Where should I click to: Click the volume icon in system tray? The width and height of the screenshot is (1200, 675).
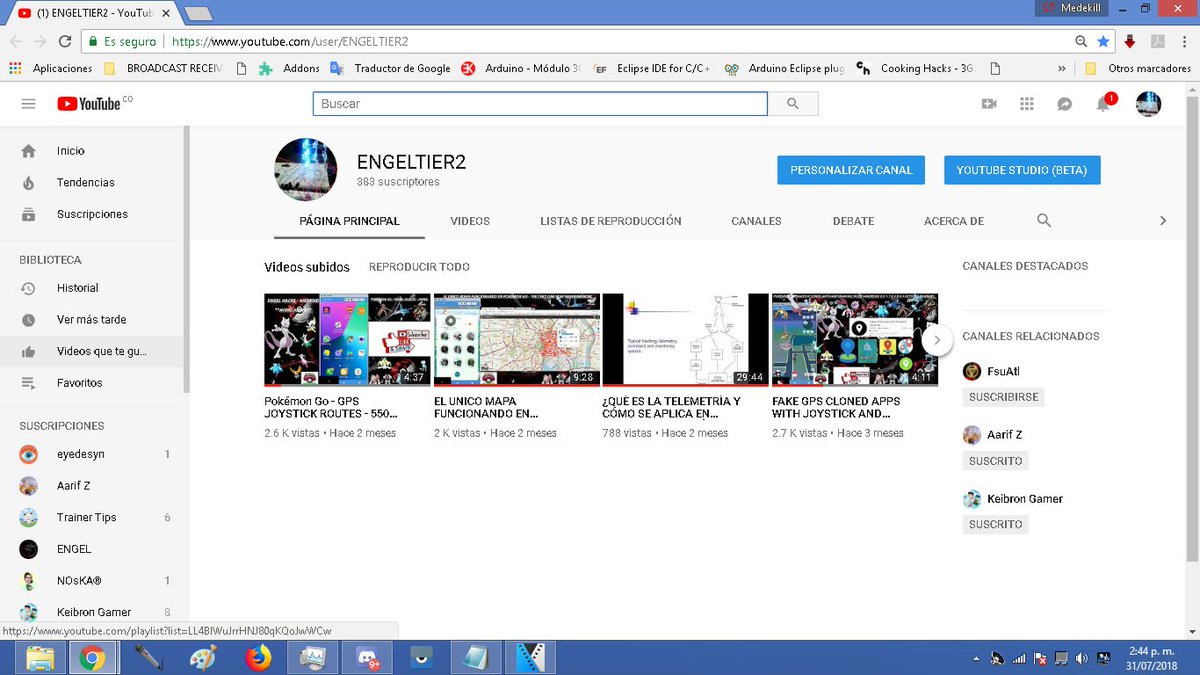1081,658
